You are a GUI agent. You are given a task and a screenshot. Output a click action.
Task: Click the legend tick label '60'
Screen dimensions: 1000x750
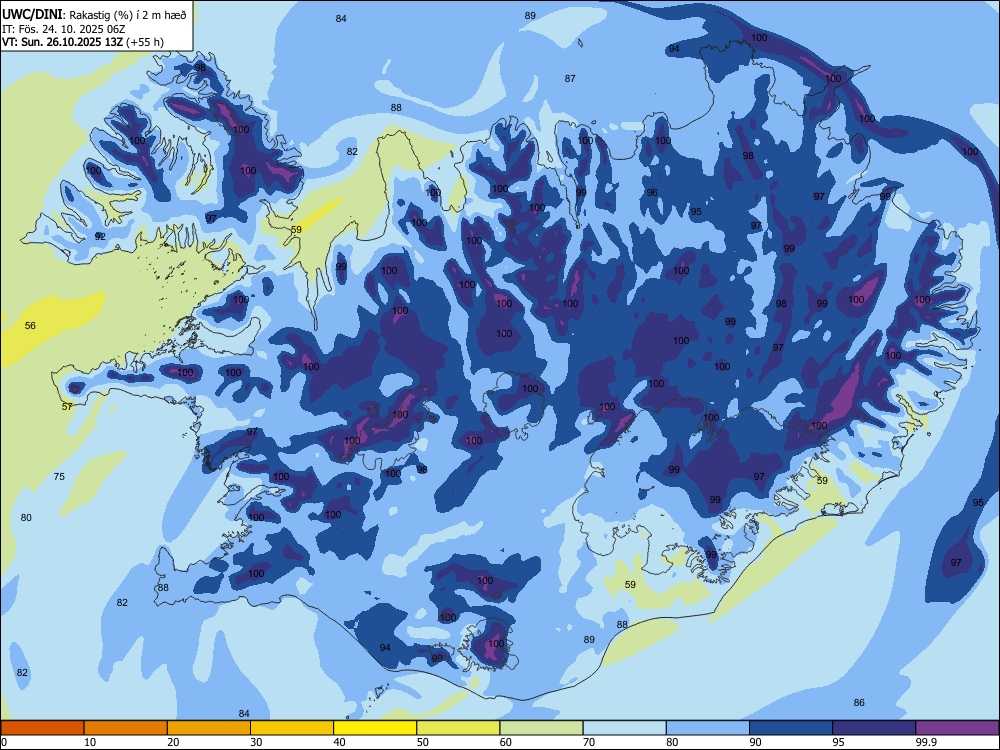pos(506,742)
